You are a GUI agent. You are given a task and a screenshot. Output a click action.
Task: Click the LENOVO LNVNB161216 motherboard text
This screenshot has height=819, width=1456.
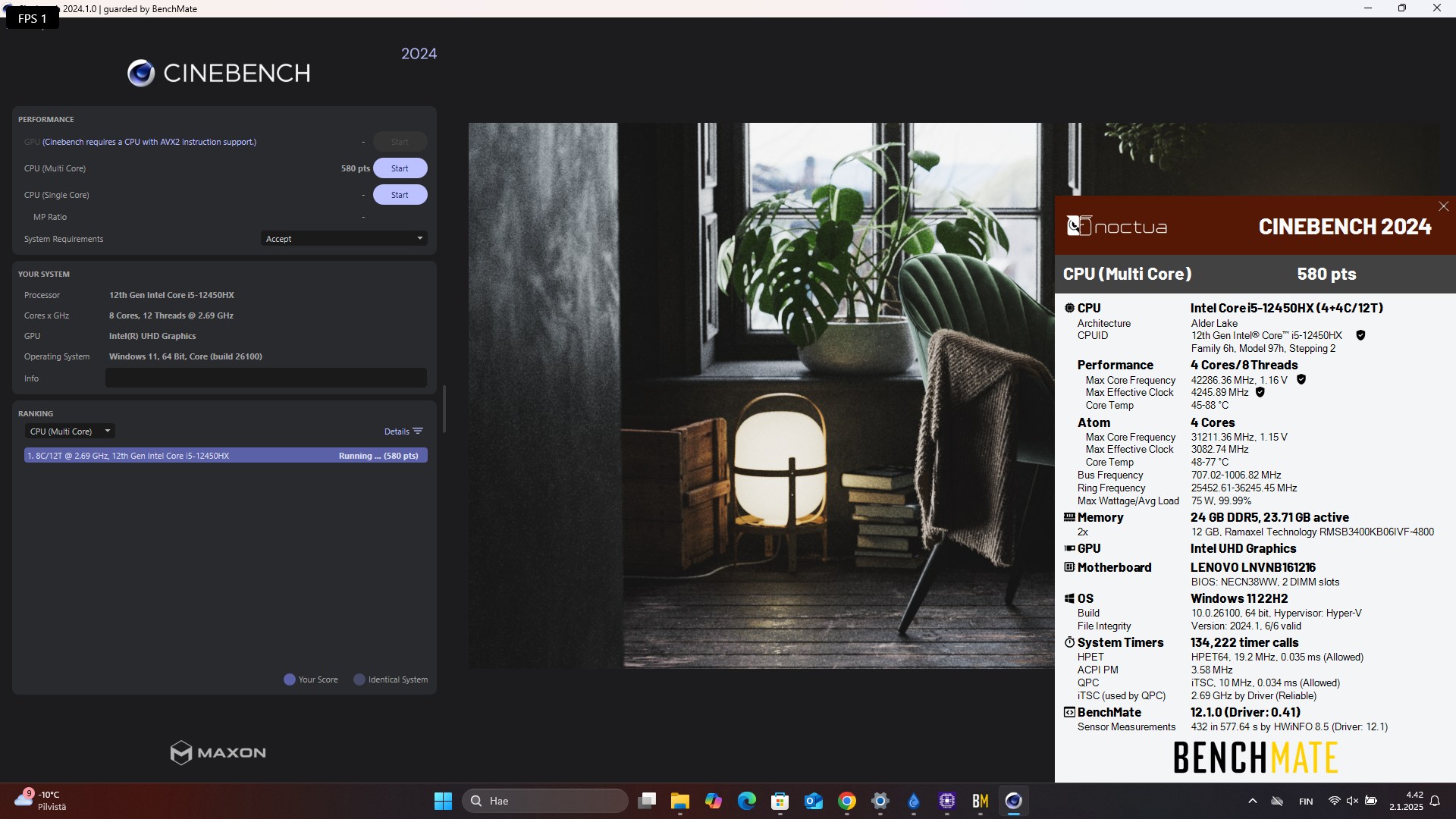pyautogui.click(x=1253, y=567)
